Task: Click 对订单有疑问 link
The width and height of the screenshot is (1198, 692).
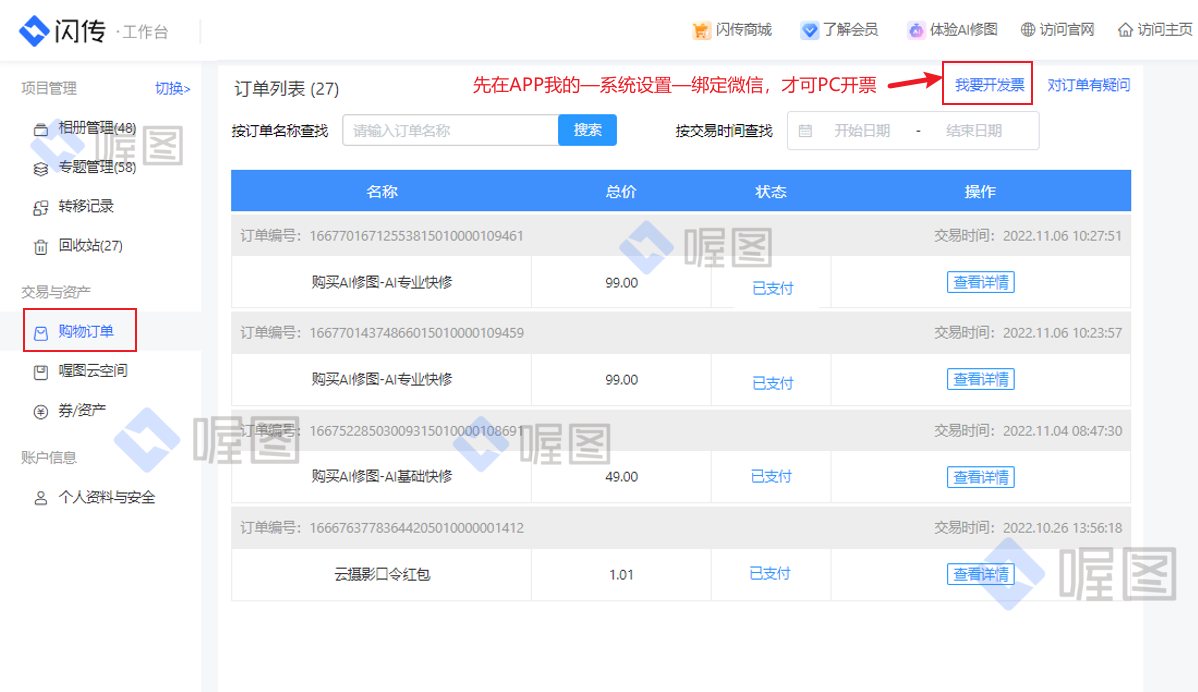Action: point(1088,85)
